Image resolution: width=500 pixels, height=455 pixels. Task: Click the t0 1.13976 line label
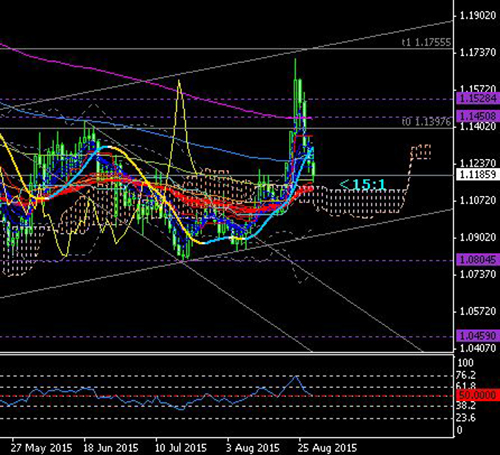click(x=426, y=122)
